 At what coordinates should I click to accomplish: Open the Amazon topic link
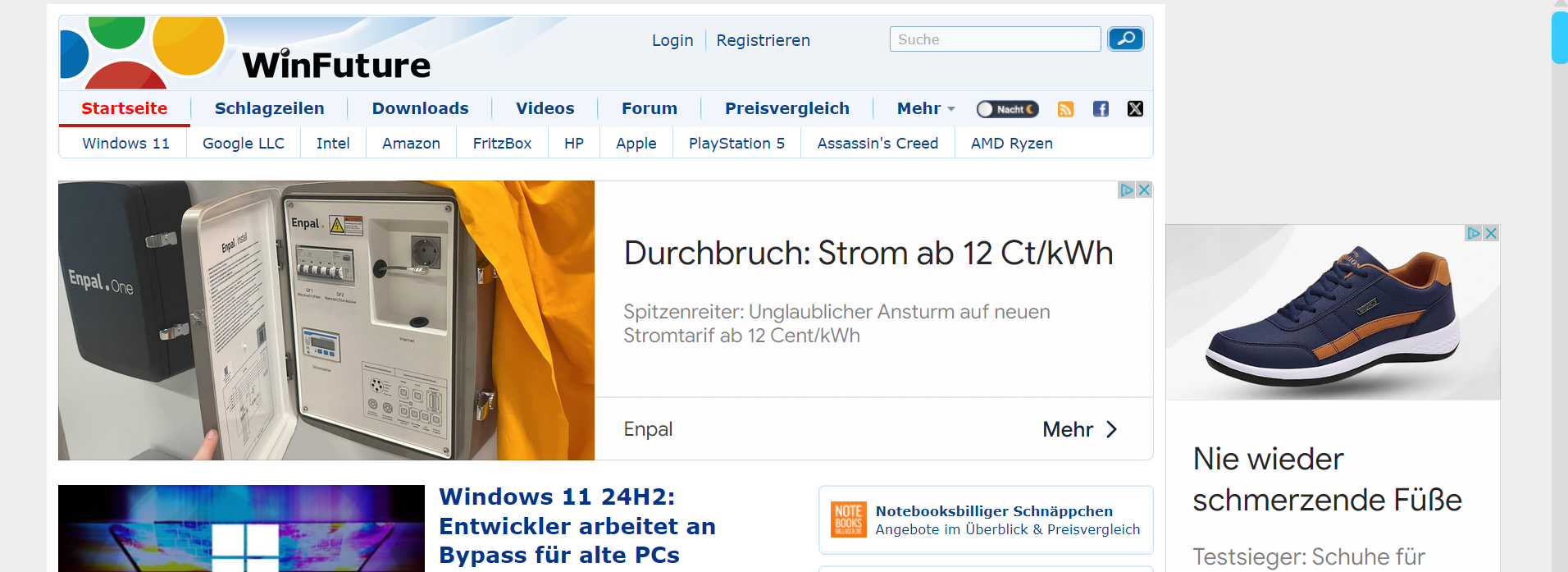(411, 143)
